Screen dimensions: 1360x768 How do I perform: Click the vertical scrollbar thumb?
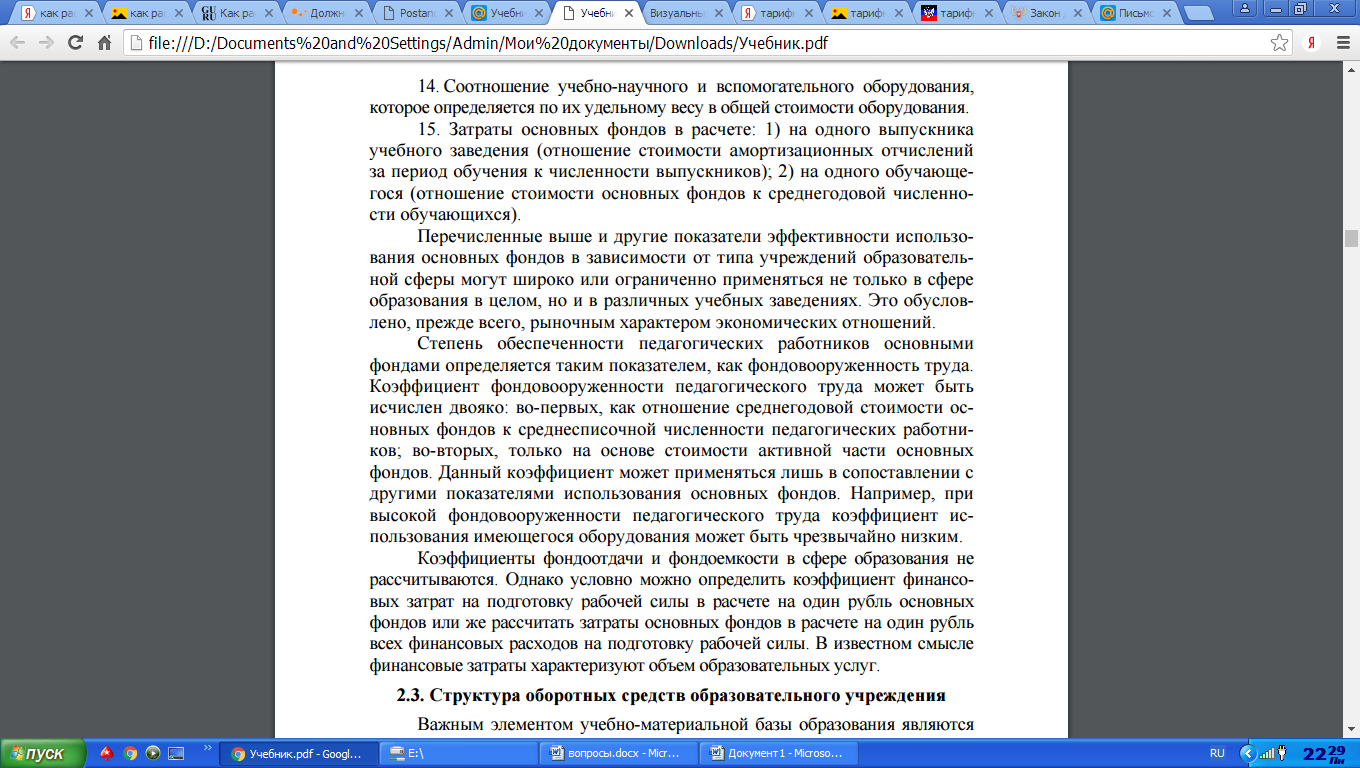click(x=1351, y=238)
